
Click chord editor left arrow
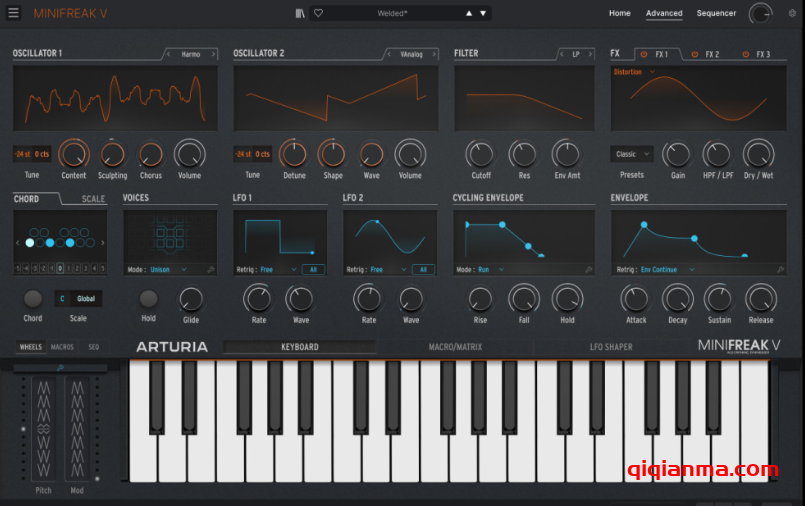[x=17, y=243]
